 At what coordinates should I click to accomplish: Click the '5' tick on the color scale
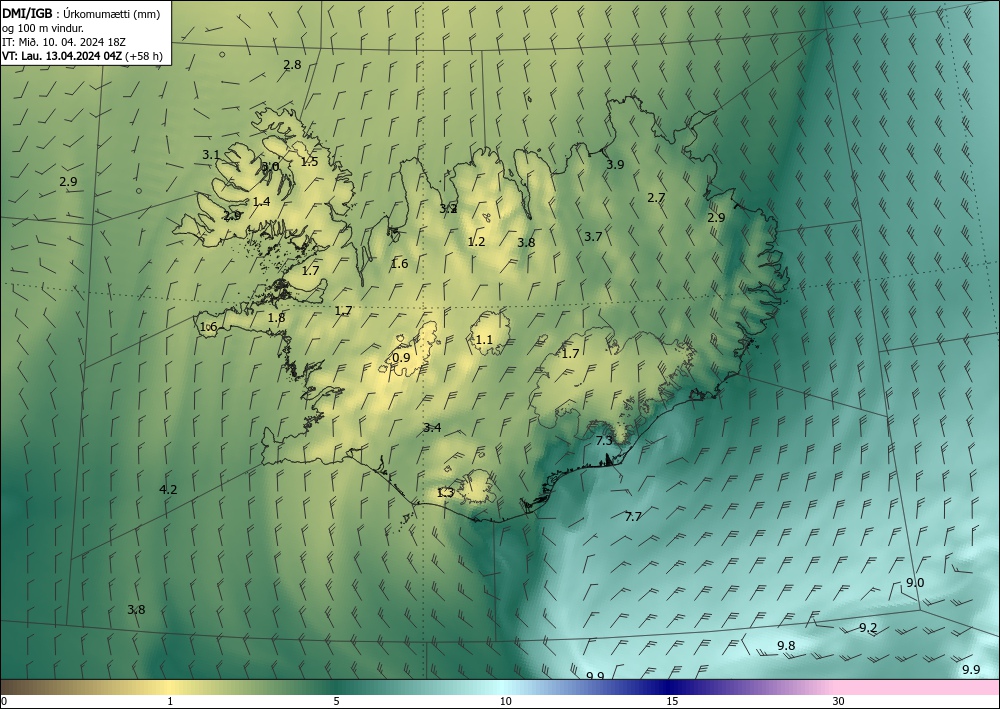click(336, 702)
